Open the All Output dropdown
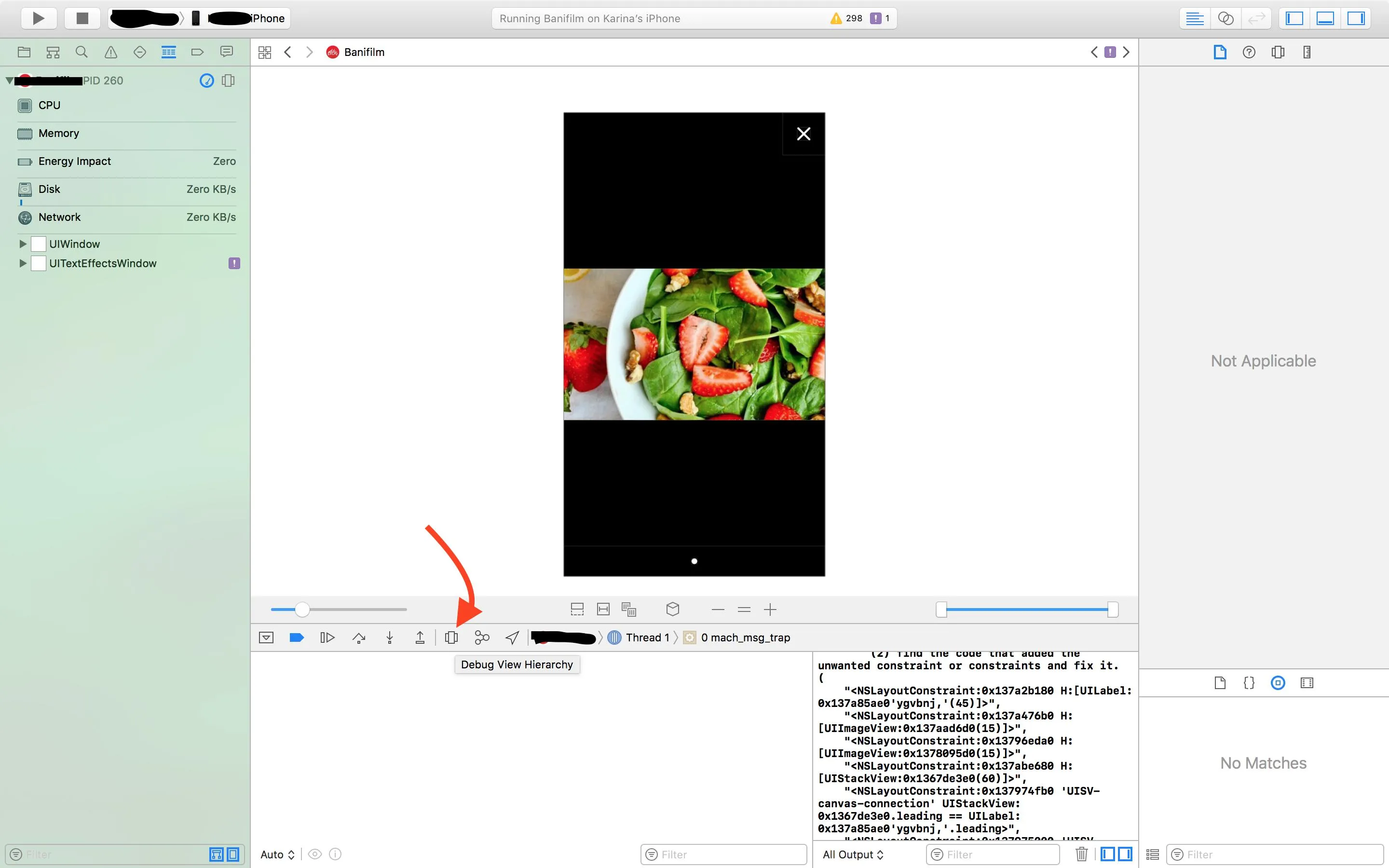 pyautogui.click(x=853, y=854)
